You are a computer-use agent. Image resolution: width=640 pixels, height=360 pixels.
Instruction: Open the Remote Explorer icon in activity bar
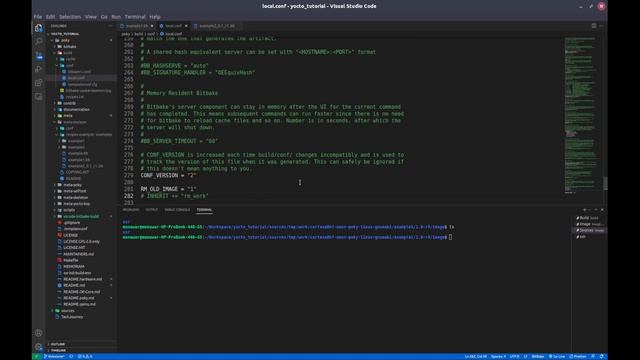(38, 97)
